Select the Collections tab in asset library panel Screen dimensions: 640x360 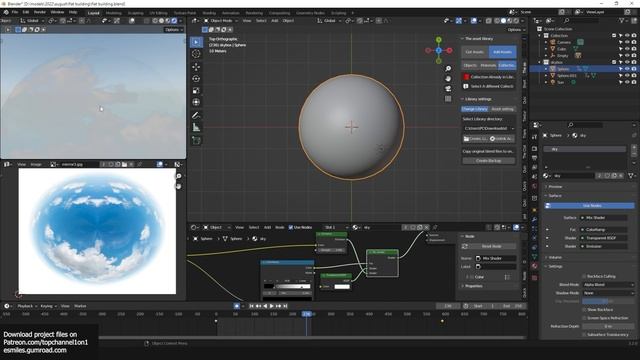pos(507,65)
